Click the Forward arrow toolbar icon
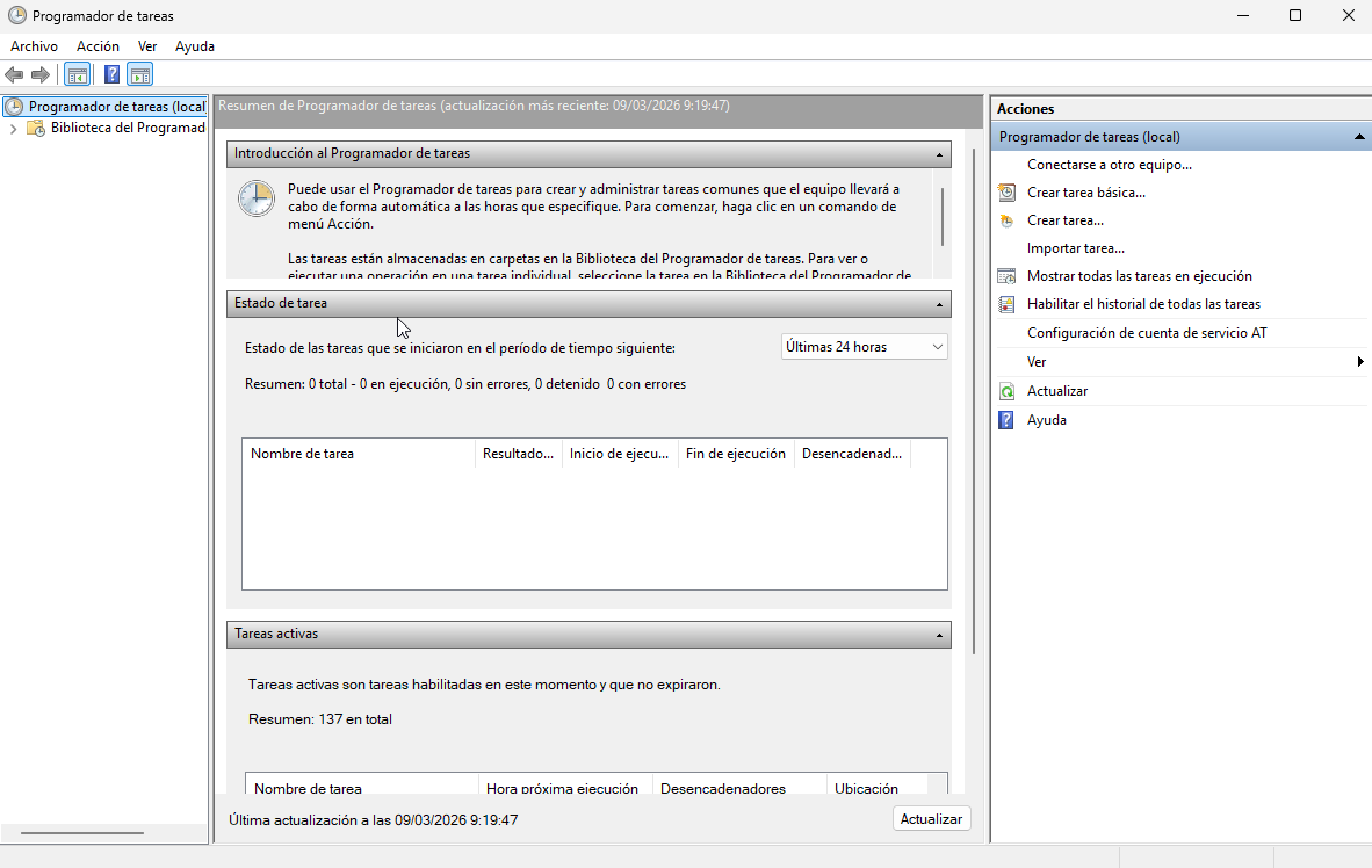Viewport: 1372px width, 868px height. (x=41, y=75)
